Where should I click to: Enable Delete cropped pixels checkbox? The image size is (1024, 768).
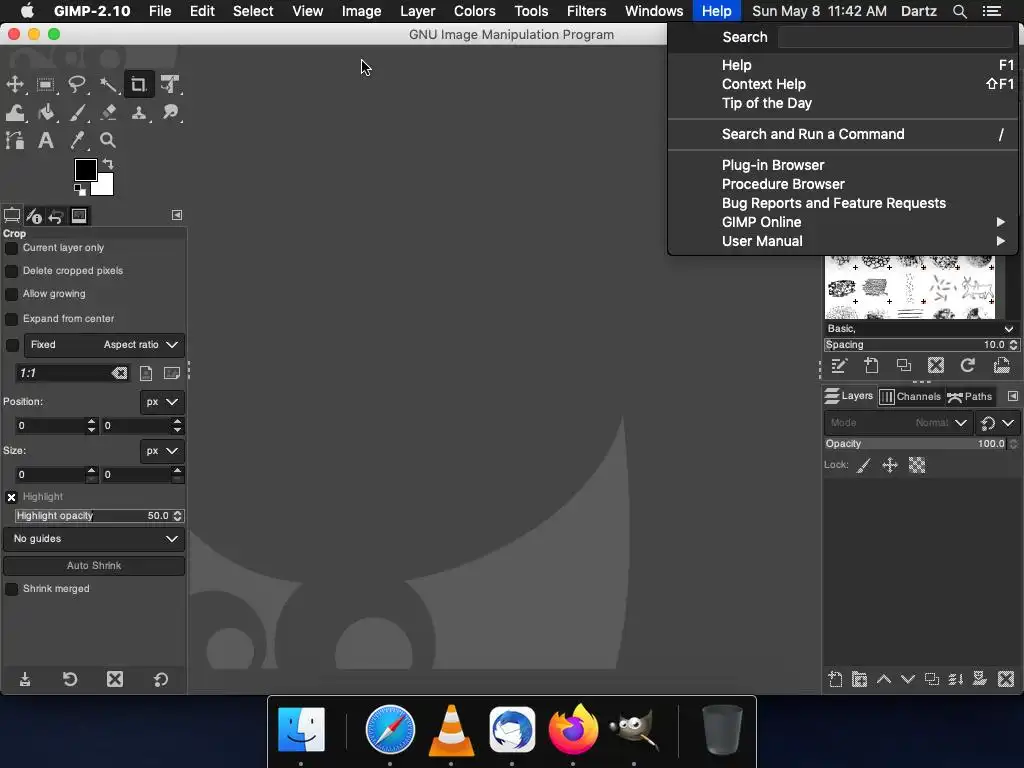click(x=12, y=271)
